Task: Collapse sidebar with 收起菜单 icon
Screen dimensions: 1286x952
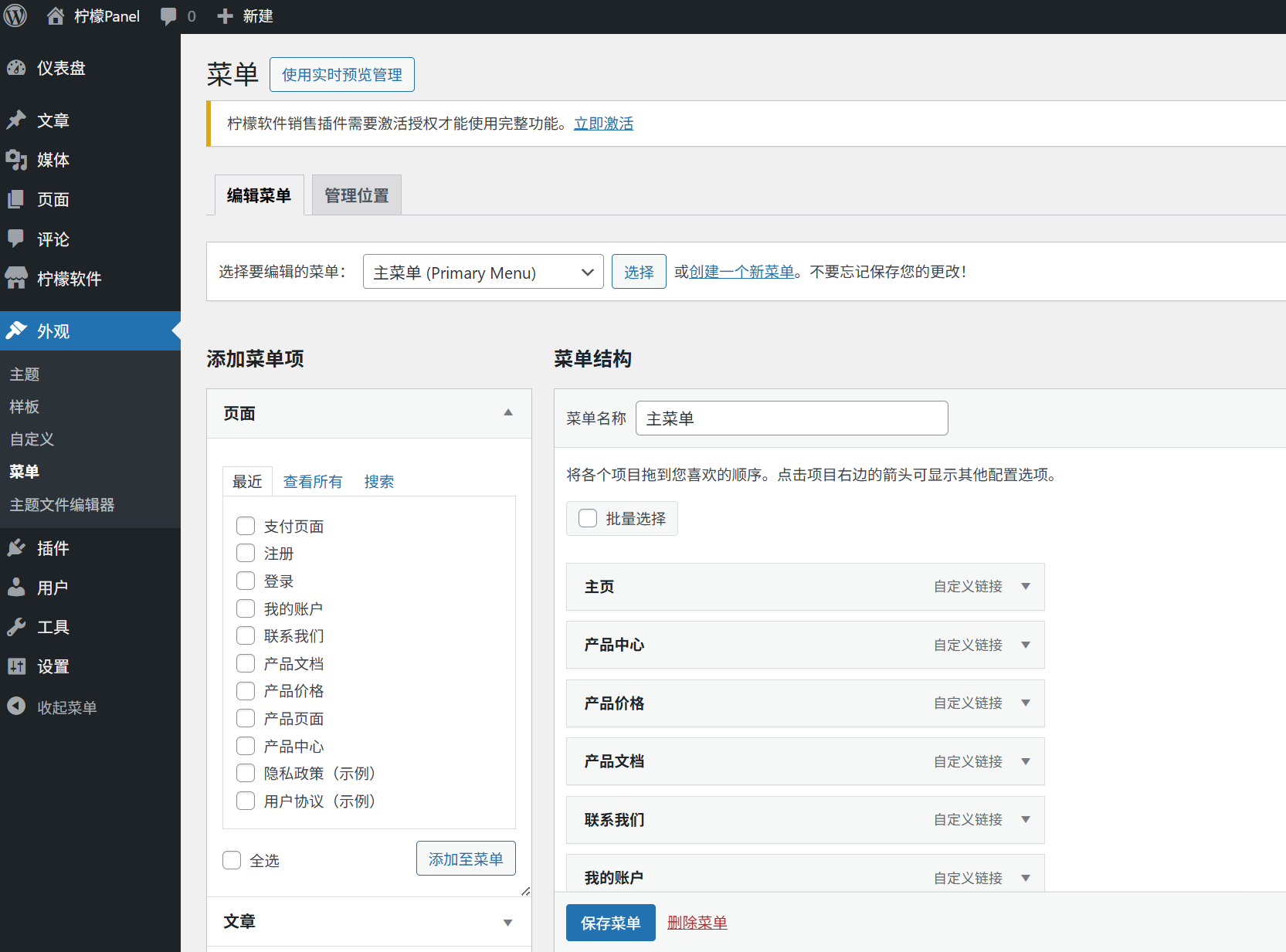Action: coord(16,706)
